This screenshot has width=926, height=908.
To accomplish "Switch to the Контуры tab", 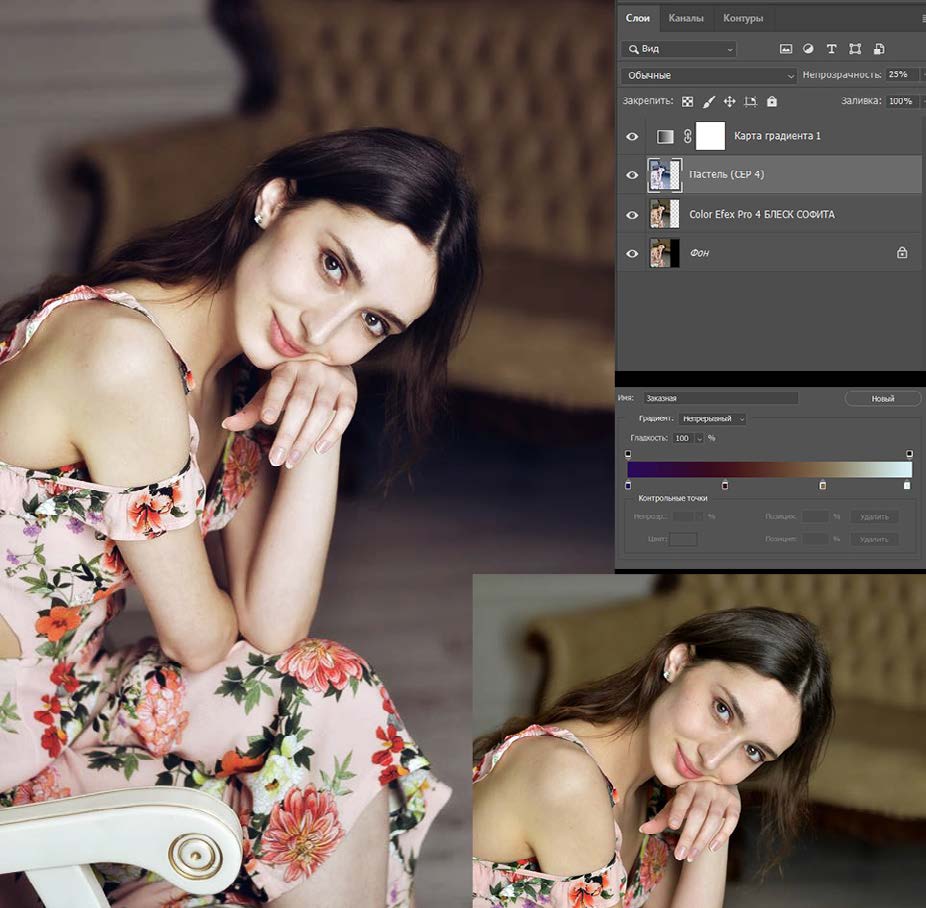I will pyautogui.click(x=743, y=18).
